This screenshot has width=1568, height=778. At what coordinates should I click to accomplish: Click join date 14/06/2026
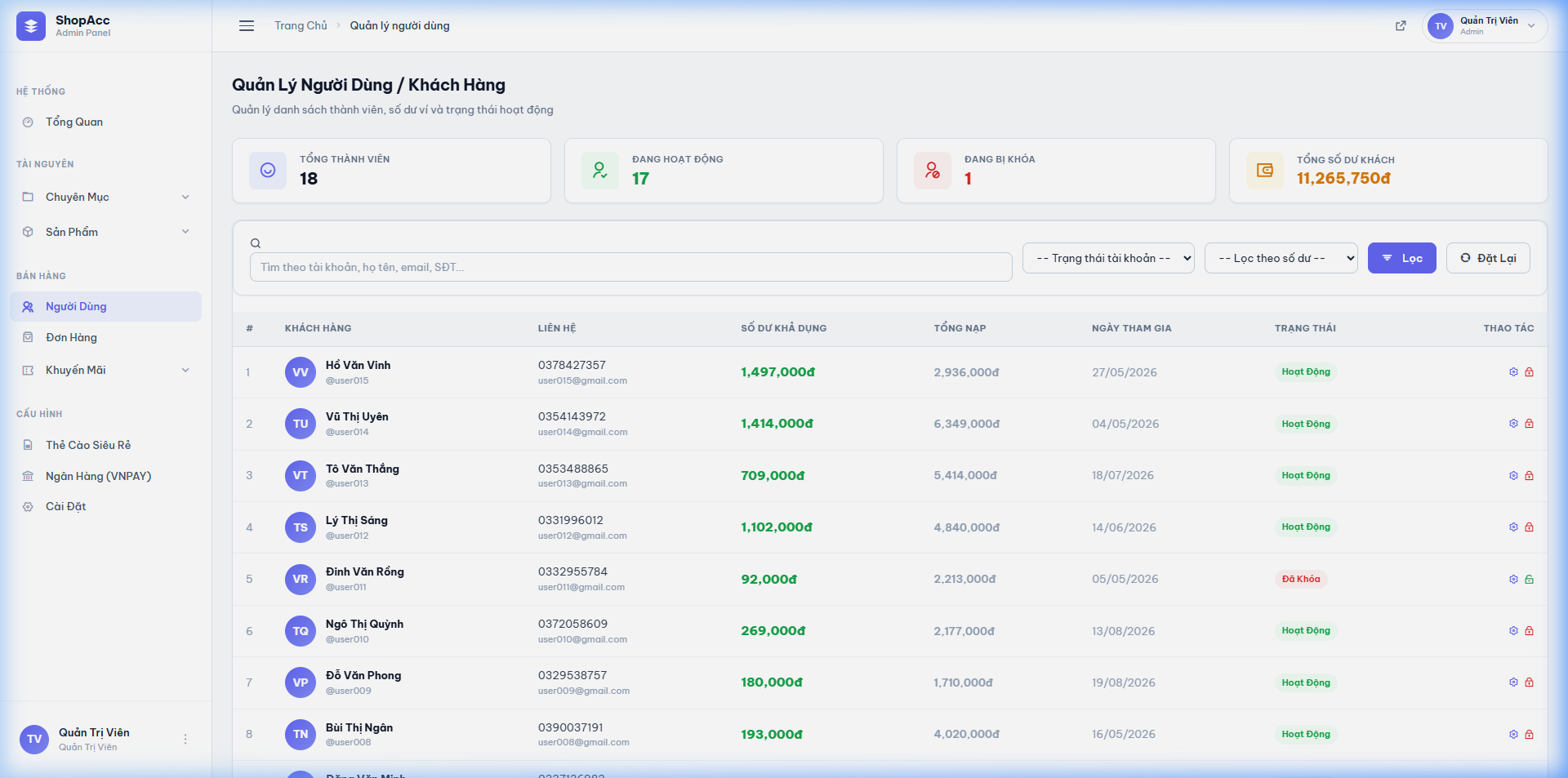coord(1124,527)
